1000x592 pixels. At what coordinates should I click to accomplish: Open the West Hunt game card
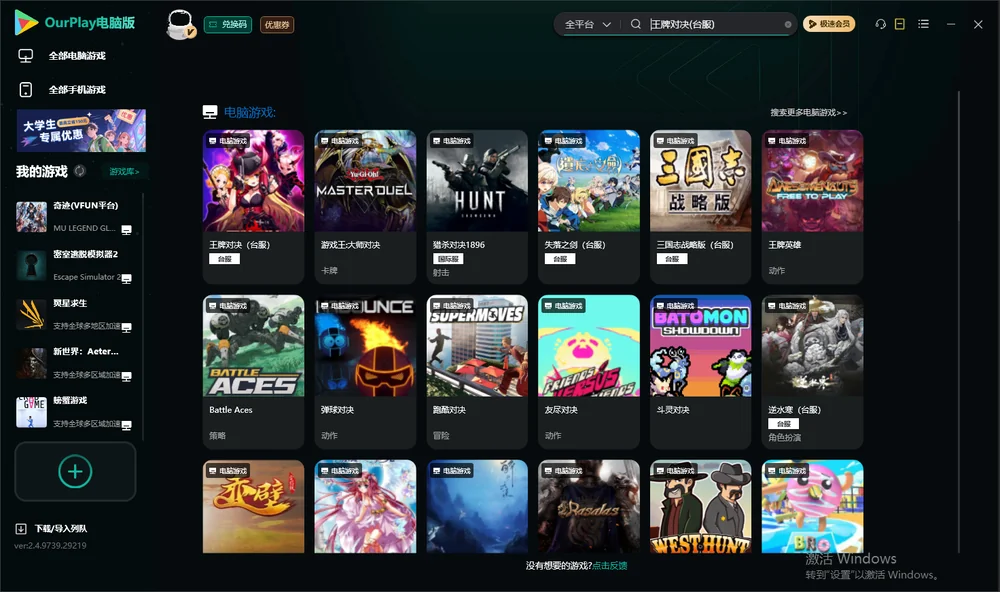701,507
